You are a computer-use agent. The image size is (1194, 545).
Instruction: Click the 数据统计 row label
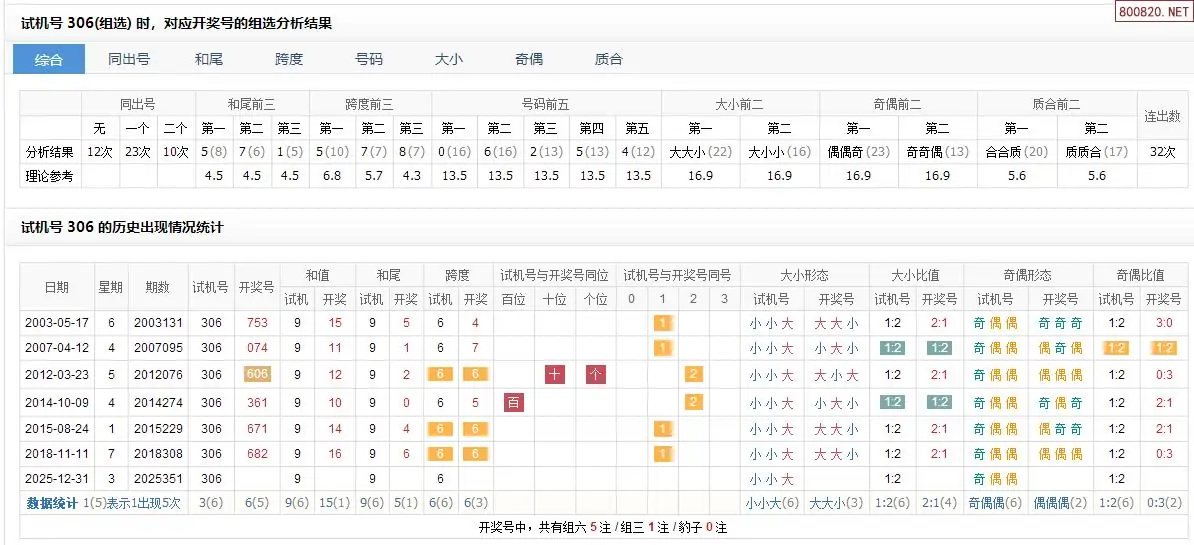point(52,504)
